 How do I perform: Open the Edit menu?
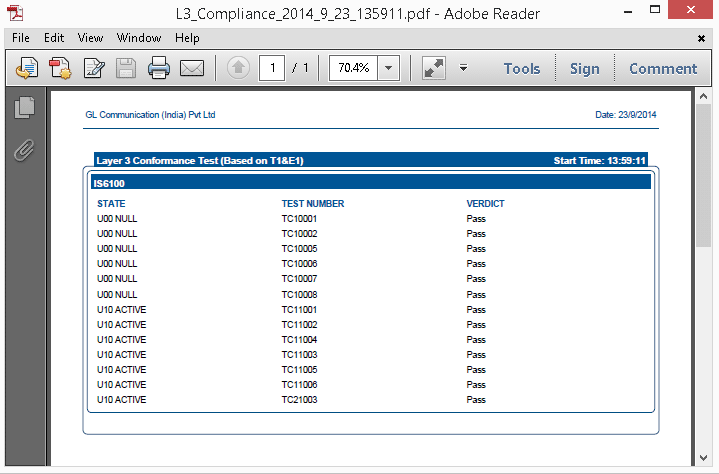54,38
